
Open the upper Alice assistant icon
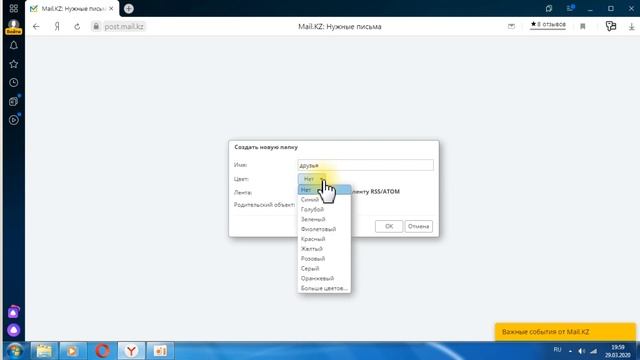click(13, 312)
